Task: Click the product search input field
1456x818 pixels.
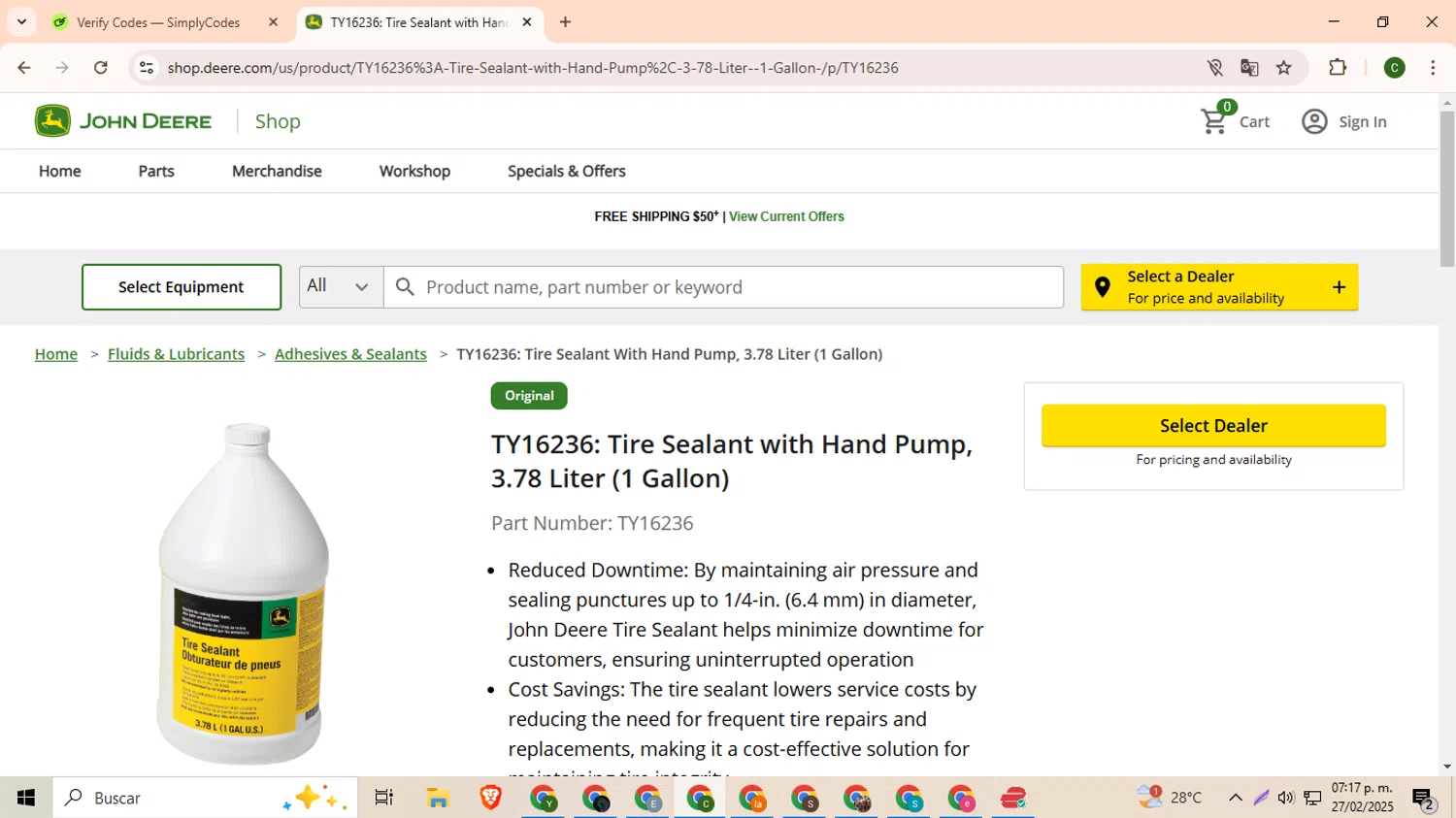Action: point(723,287)
